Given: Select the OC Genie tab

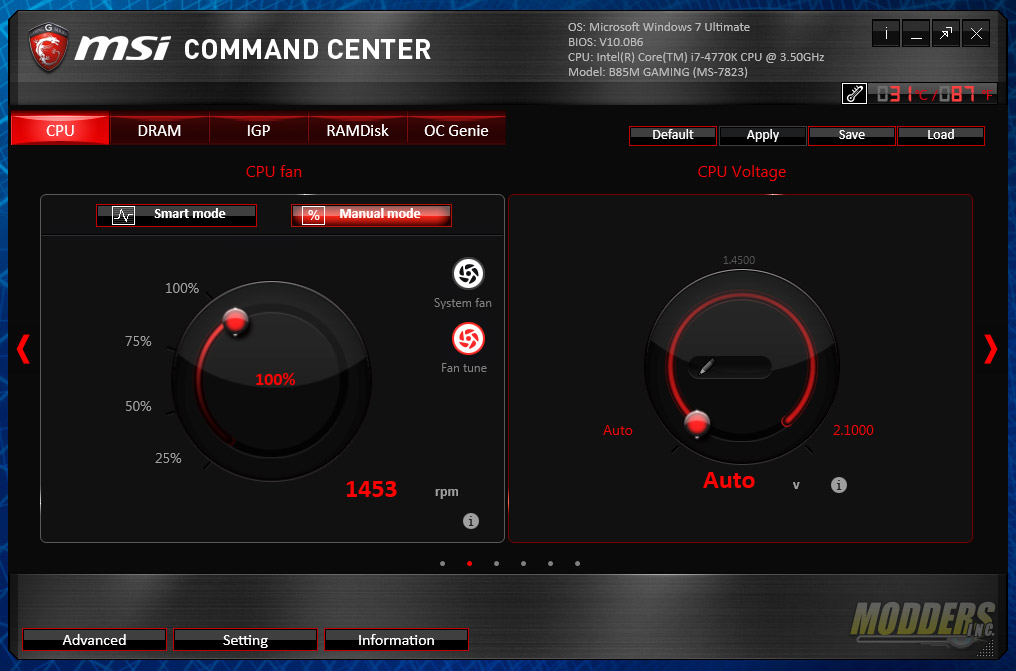Looking at the screenshot, I should (x=456, y=130).
